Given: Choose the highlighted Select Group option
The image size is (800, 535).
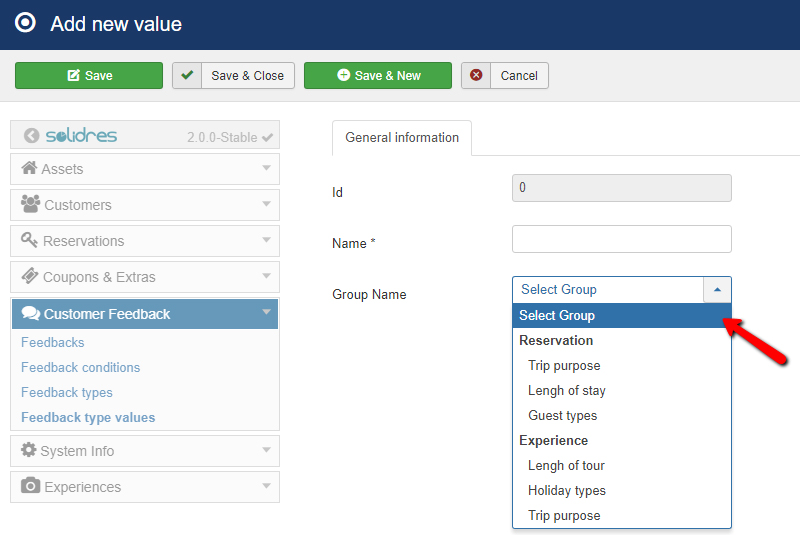Looking at the screenshot, I should pos(621,316).
